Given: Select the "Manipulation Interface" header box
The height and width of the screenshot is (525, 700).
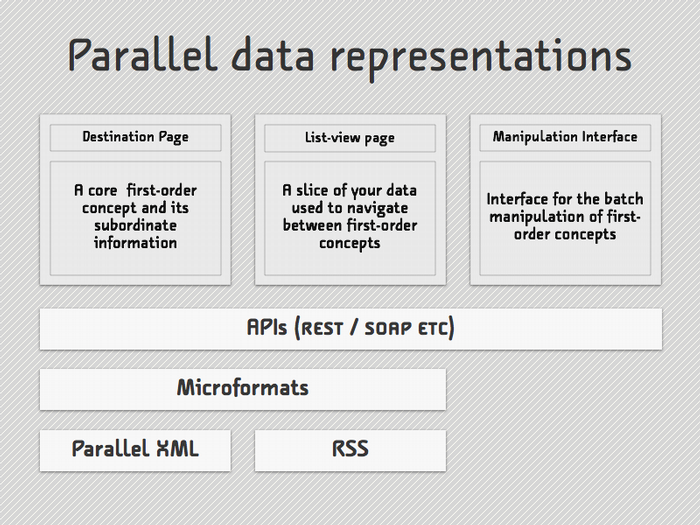Looking at the screenshot, I should (564, 138).
